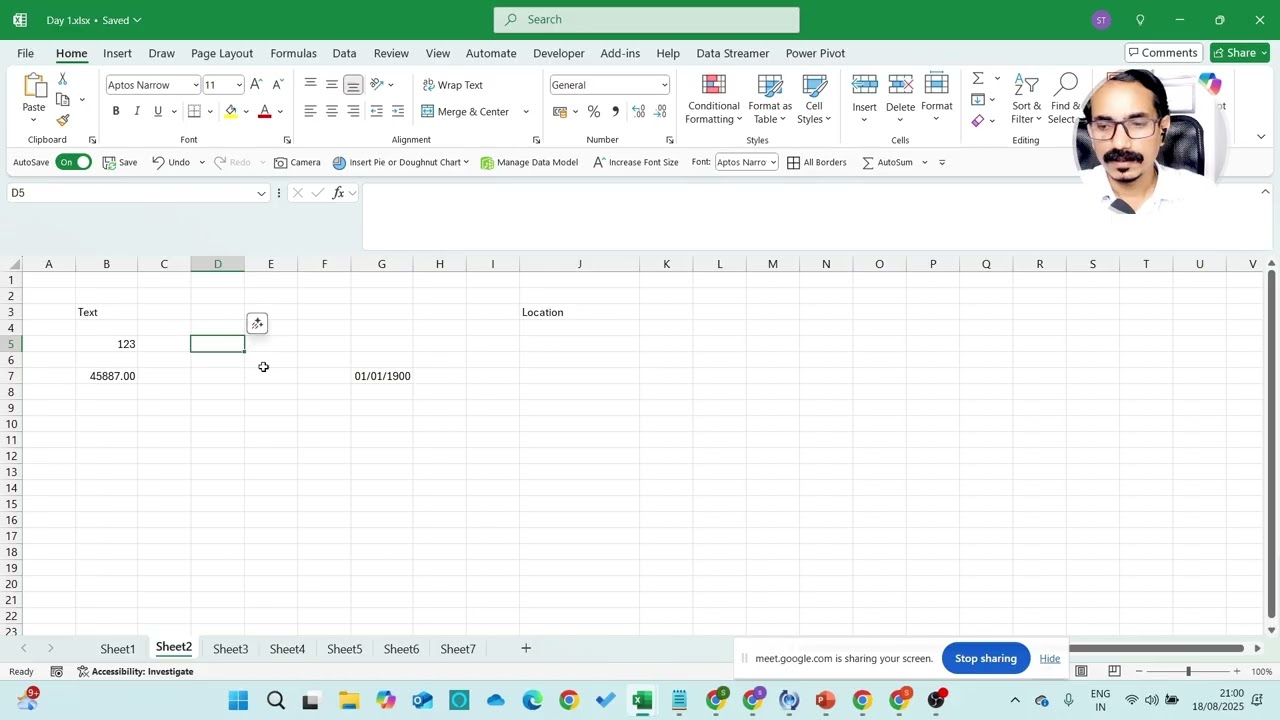Click Increase Decimal icon
This screenshot has width=1280, height=720.
coord(640,111)
